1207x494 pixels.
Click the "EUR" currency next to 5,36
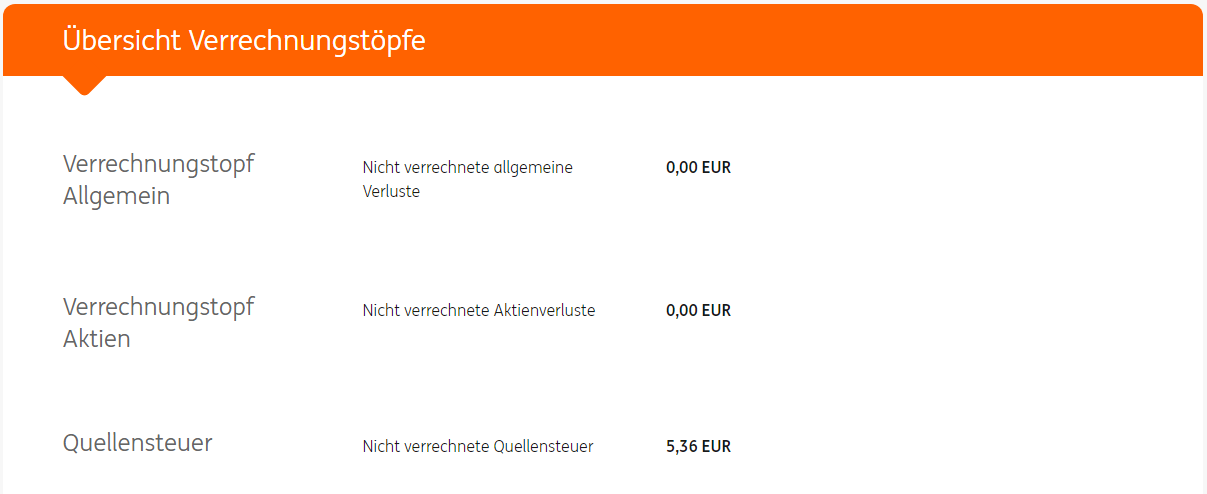(x=716, y=447)
